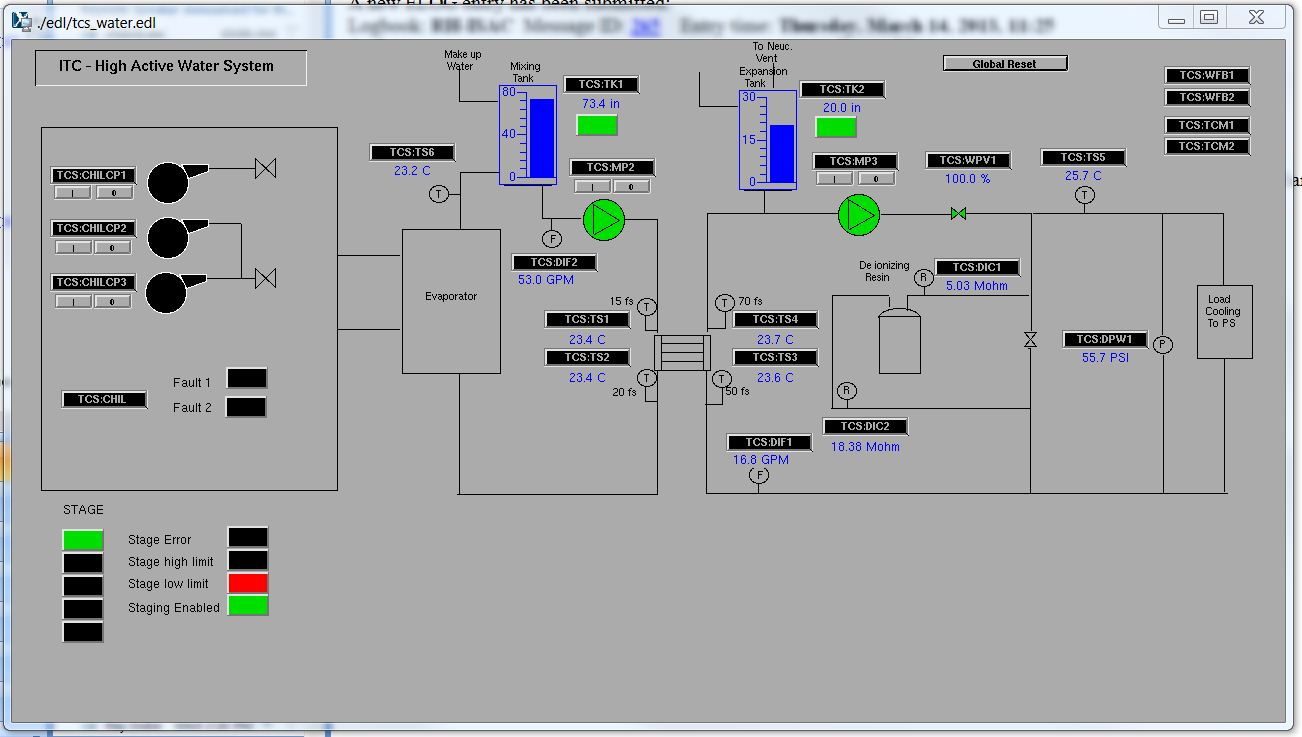1302x737 pixels.
Task: Click the 73.4 in tank level reading
Action: pyautogui.click(x=601, y=103)
